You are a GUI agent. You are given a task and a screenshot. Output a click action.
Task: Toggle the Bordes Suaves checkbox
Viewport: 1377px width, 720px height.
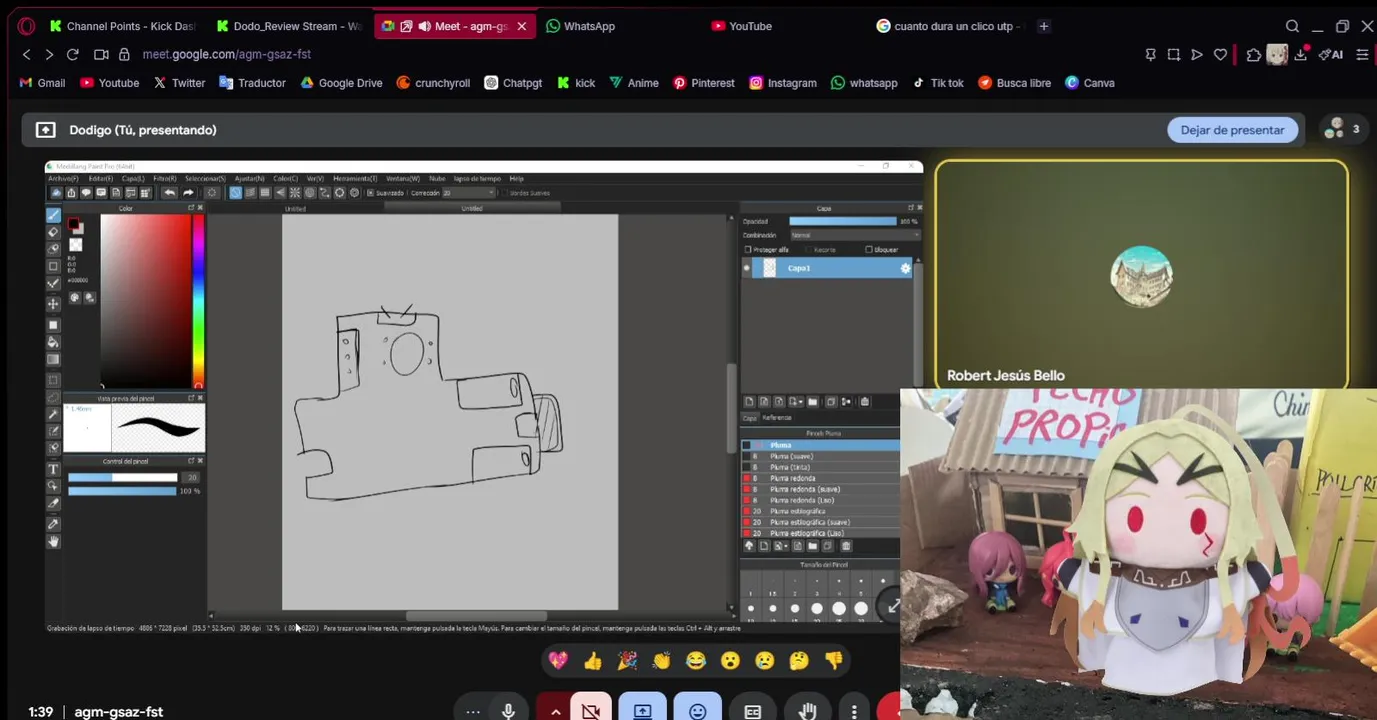[505, 193]
